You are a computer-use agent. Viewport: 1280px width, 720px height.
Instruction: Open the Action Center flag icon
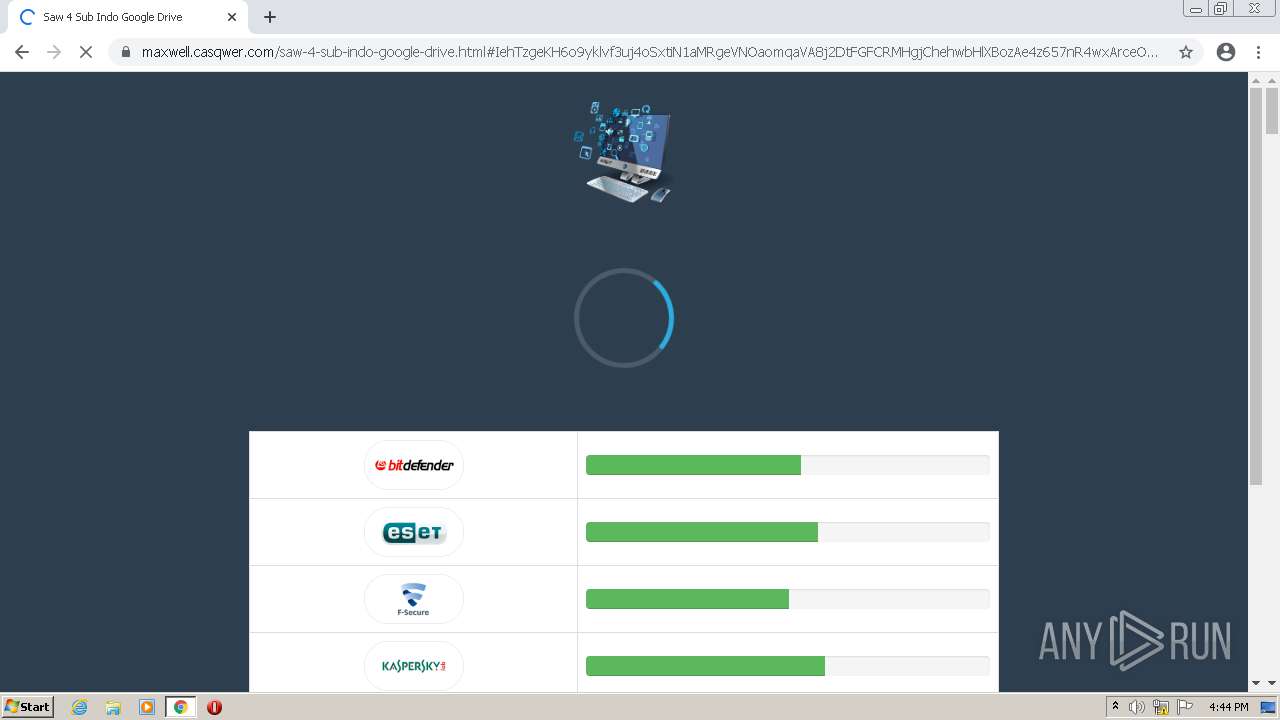[1185, 707]
